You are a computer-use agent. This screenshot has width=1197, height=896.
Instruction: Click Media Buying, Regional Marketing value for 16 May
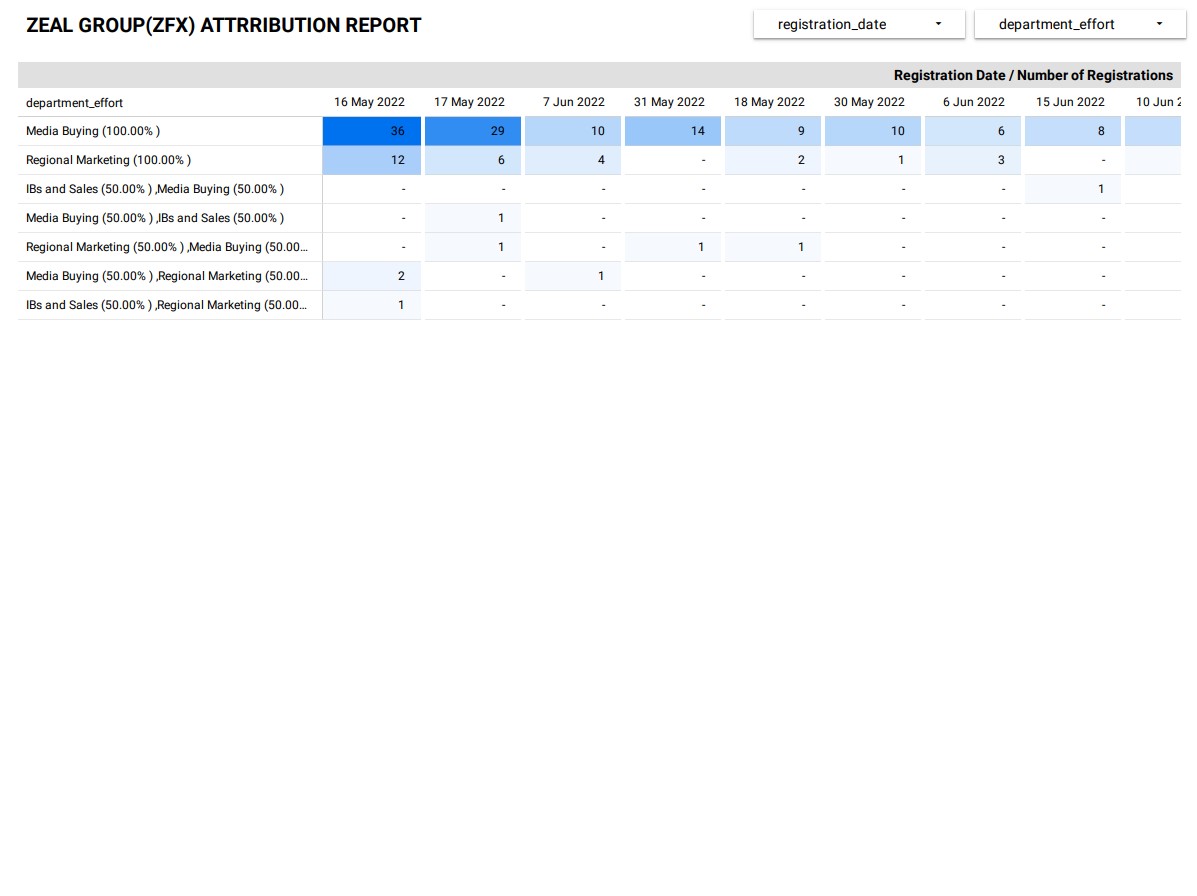(372, 276)
